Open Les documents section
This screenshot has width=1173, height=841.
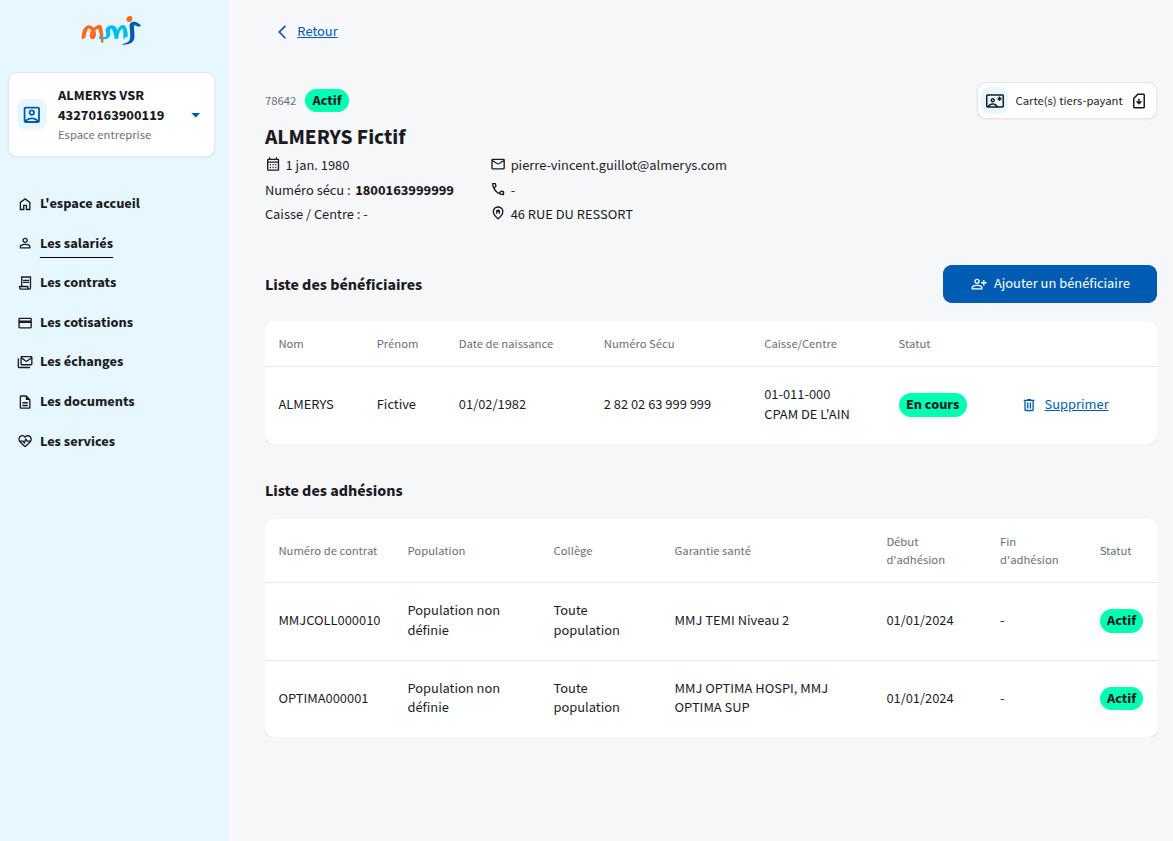coord(87,402)
